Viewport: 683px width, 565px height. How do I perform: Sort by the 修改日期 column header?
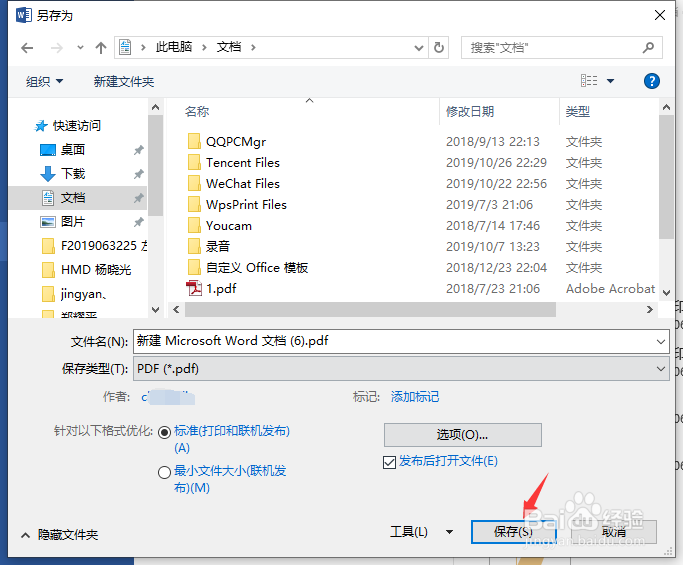point(470,112)
